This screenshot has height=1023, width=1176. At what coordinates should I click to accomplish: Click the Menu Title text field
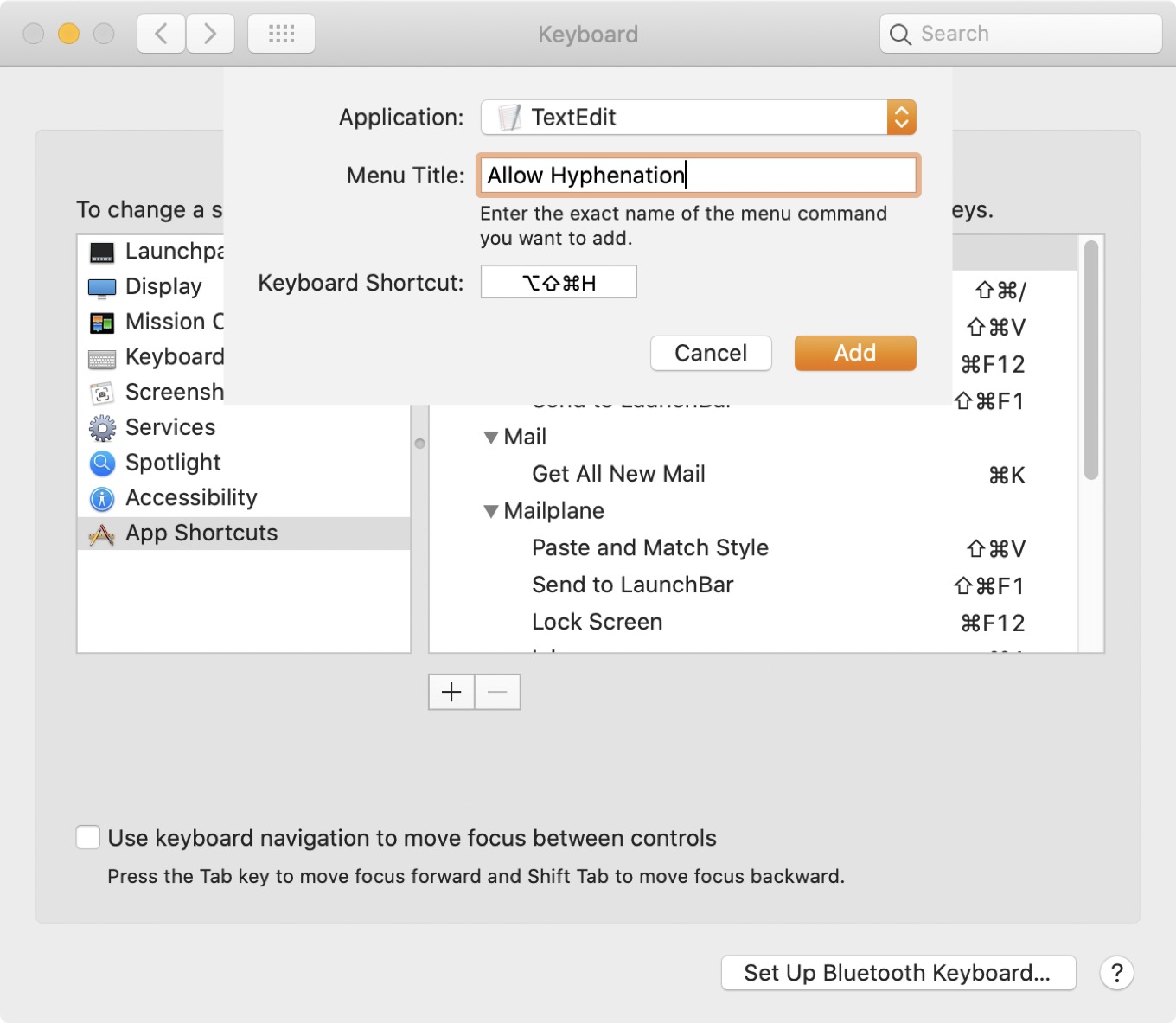[697, 176]
